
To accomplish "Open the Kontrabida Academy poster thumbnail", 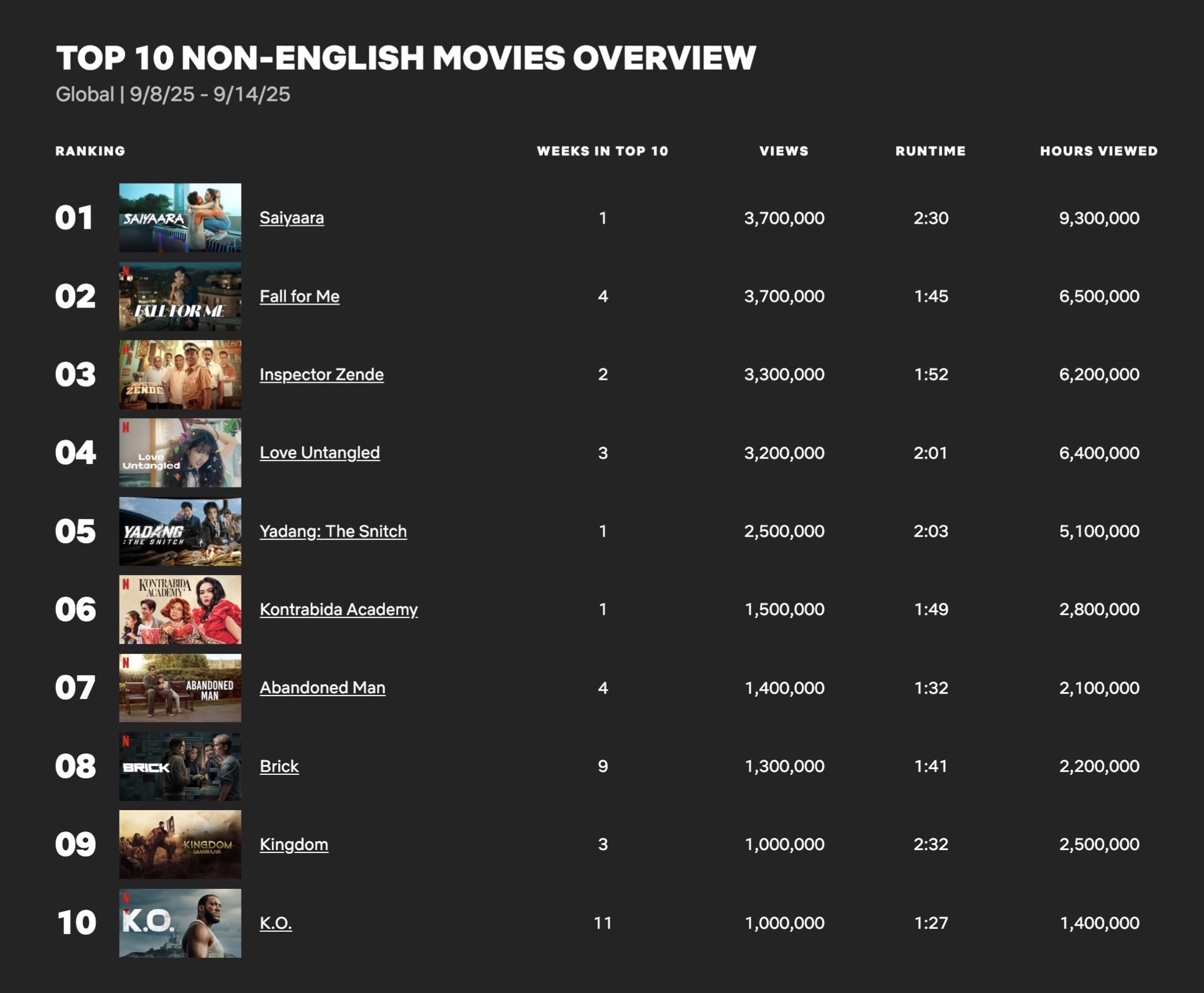I will pyautogui.click(x=180, y=610).
